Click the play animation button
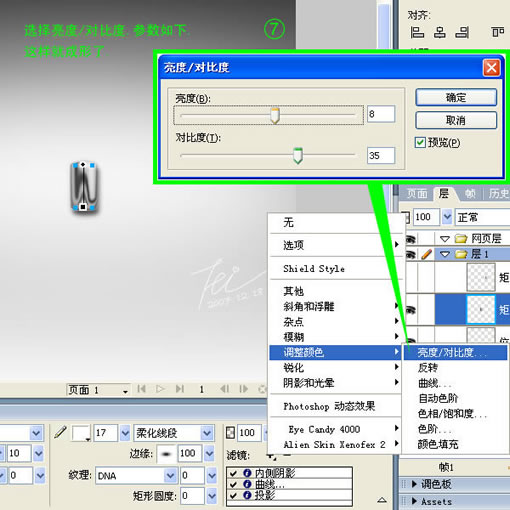Screen dimensions: 510x510 point(160,389)
